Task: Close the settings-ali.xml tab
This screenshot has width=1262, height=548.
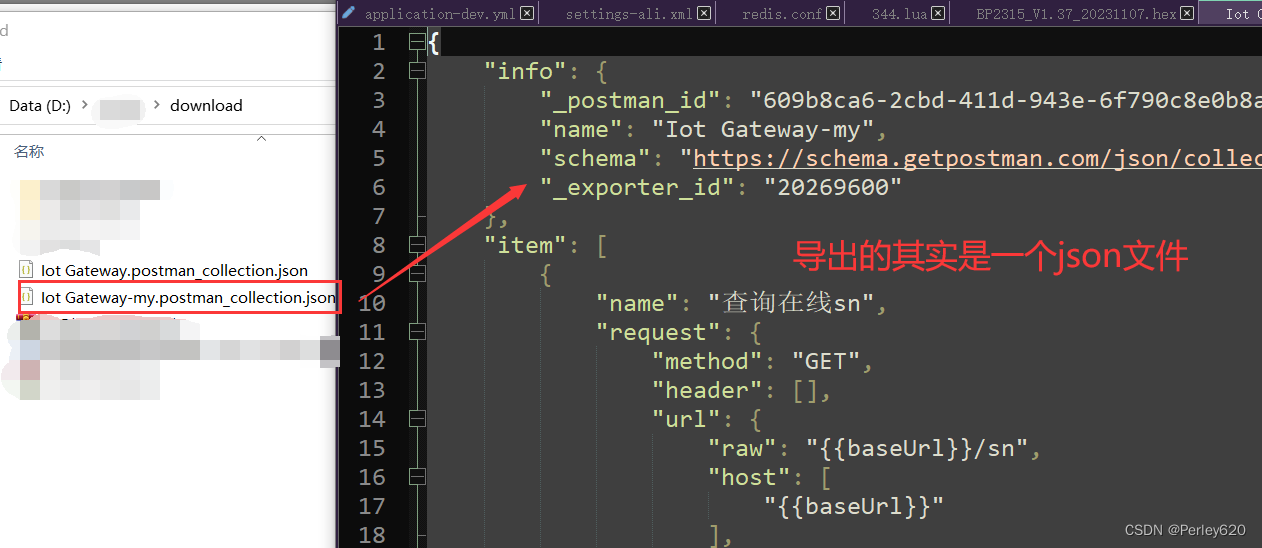Action: 704,14
